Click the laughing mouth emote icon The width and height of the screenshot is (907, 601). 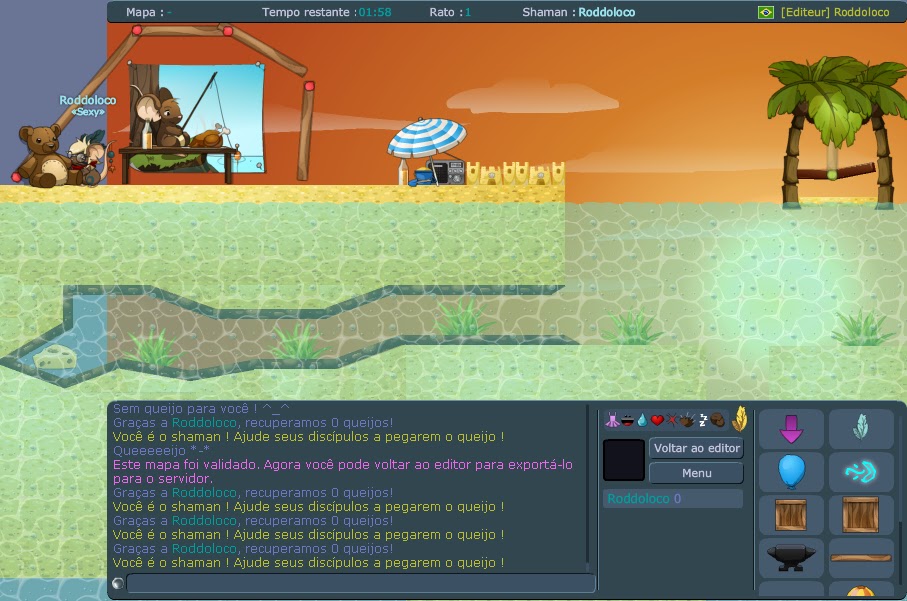tap(627, 420)
